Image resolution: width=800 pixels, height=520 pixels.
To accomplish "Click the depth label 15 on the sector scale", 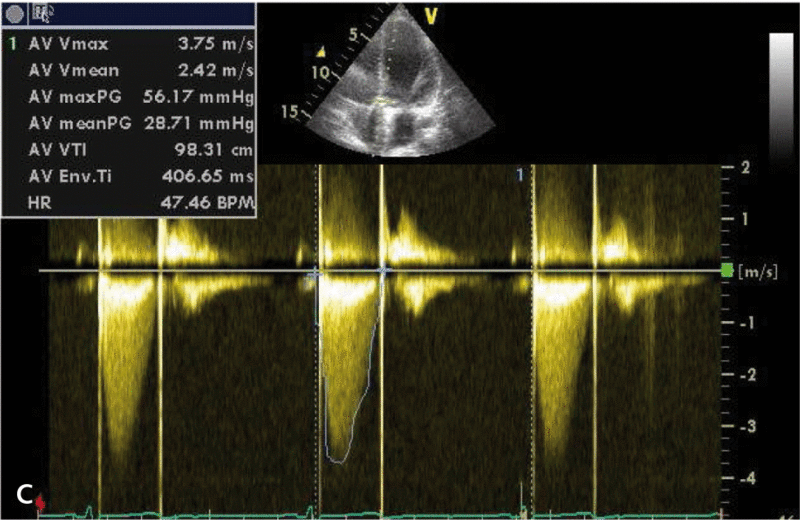I will [290, 111].
